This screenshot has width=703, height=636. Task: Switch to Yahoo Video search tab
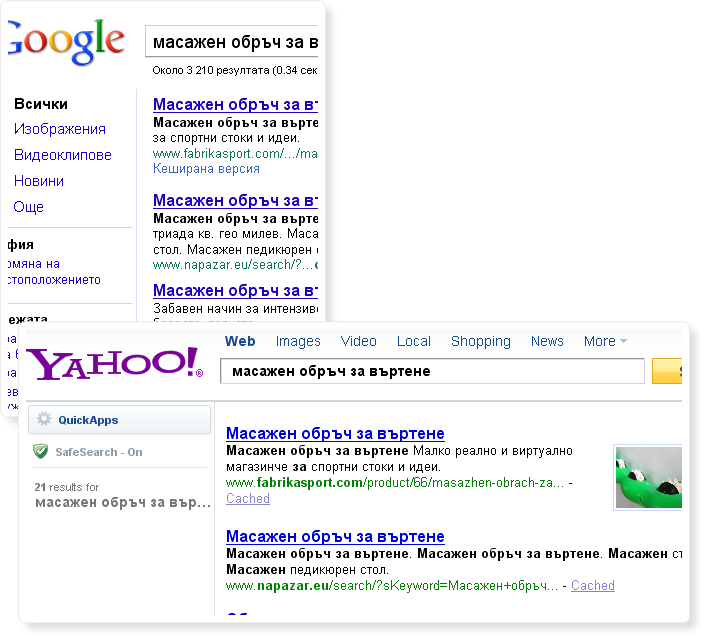click(359, 342)
